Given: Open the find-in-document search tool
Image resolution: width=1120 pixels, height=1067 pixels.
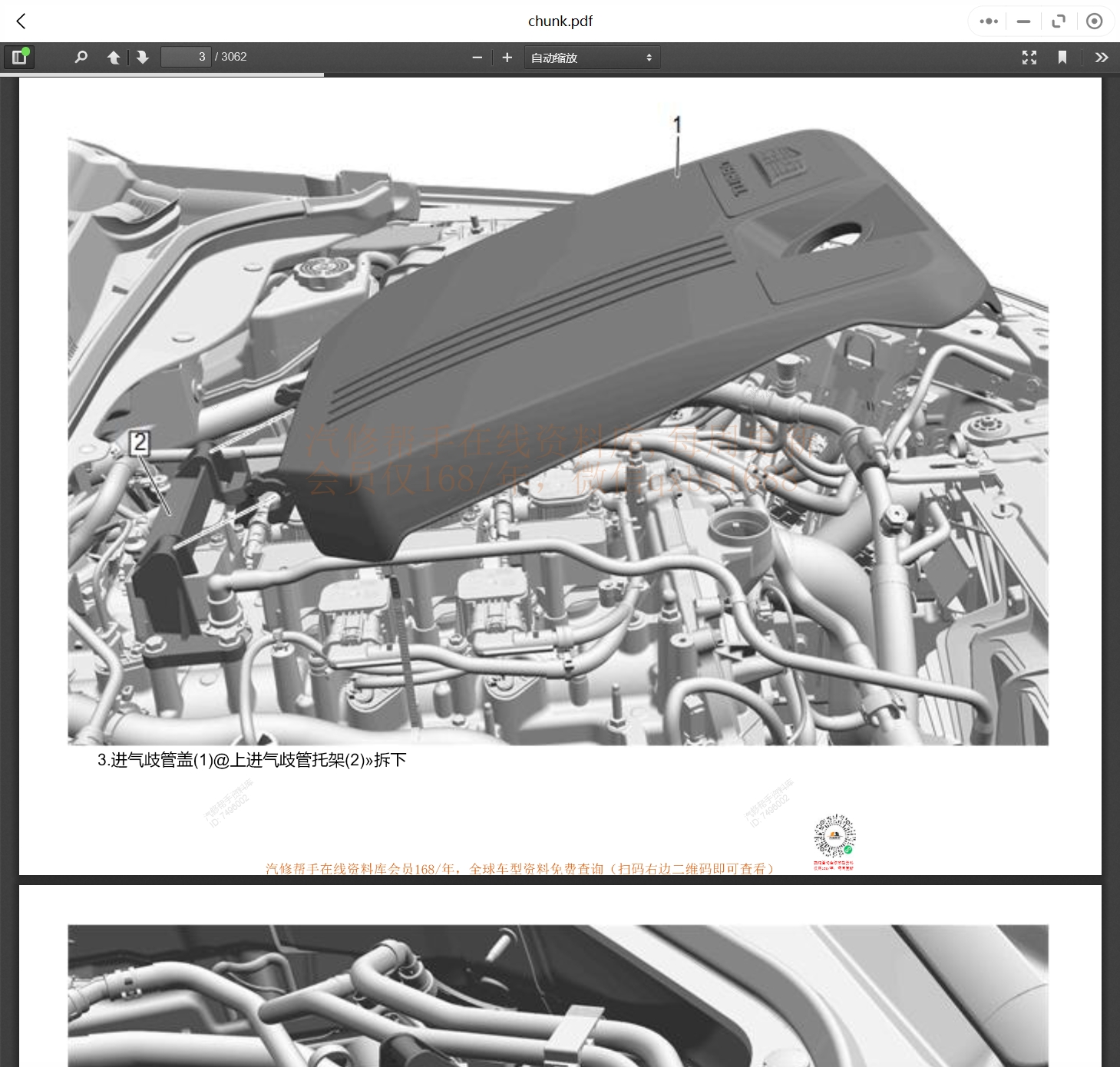Looking at the screenshot, I should tap(81, 58).
